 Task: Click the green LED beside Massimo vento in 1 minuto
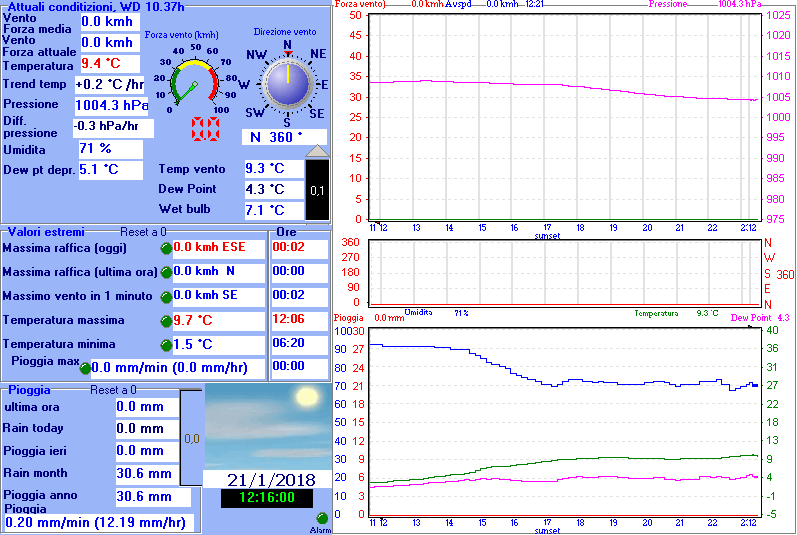tap(166, 296)
